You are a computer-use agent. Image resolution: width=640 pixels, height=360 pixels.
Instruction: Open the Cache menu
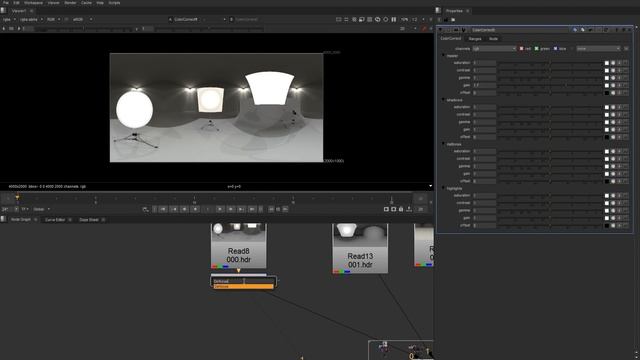(86, 2)
